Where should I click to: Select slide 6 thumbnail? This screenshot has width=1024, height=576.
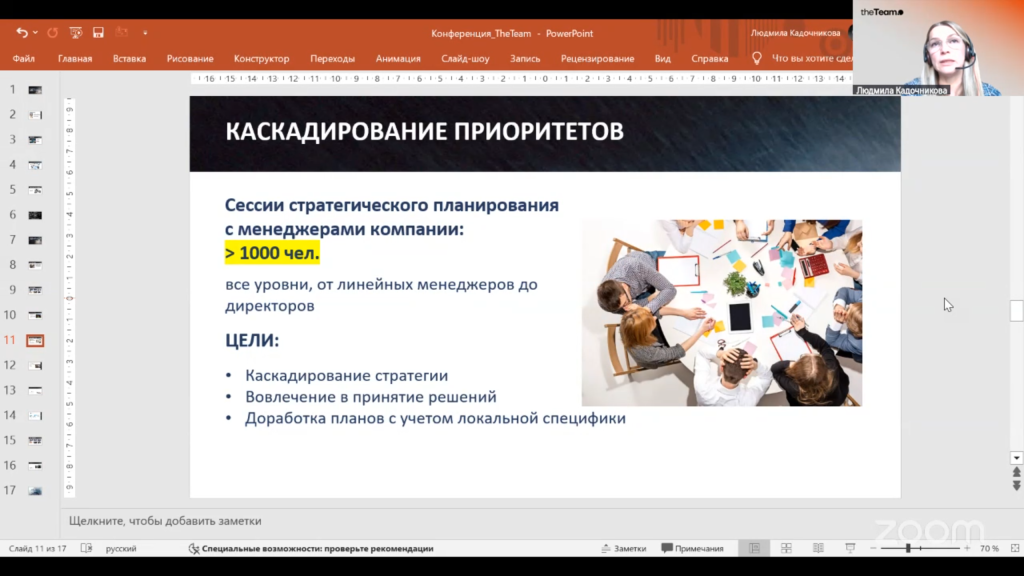click(x=35, y=215)
